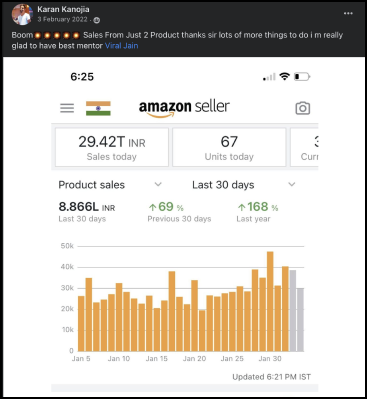Image resolution: width=367 pixels, height=399 pixels.
Task: Click the chevron beside Last 30 days
Action: click(x=292, y=184)
